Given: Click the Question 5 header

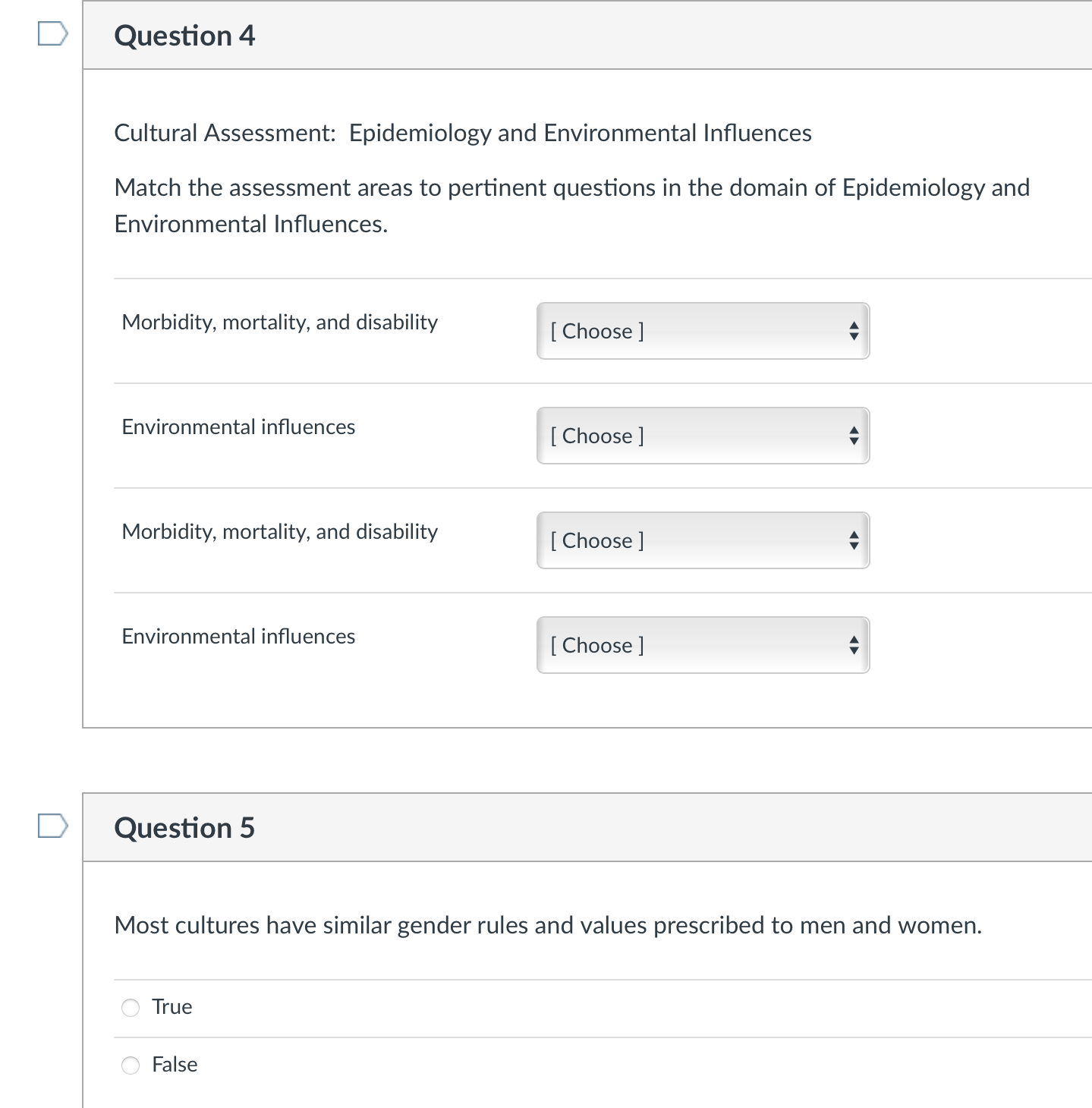Looking at the screenshot, I should [x=184, y=827].
